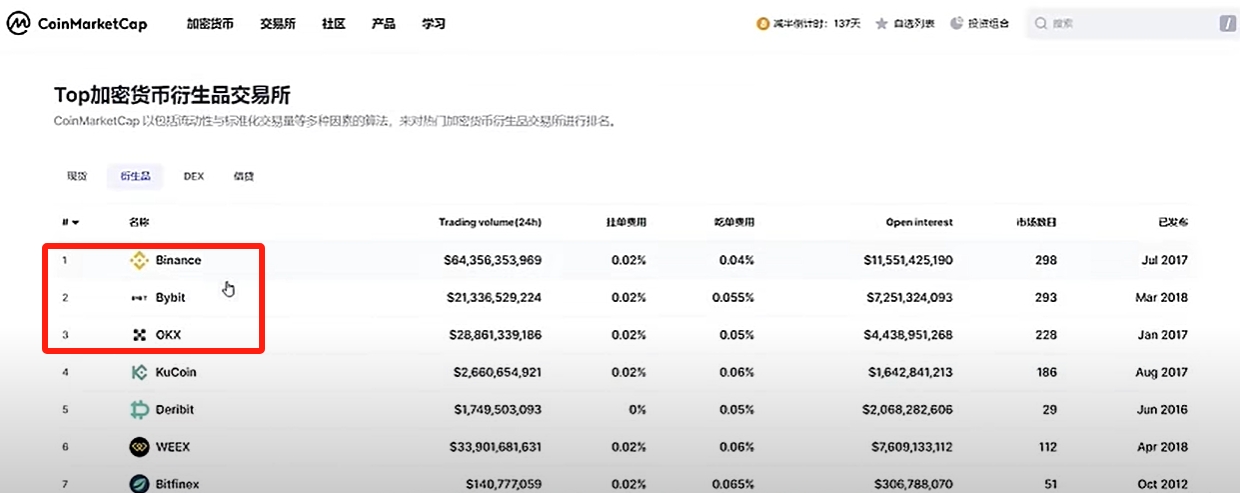Switch to the 现货 tab
The image size is (1240, 493).
click(x=77, y=176)
